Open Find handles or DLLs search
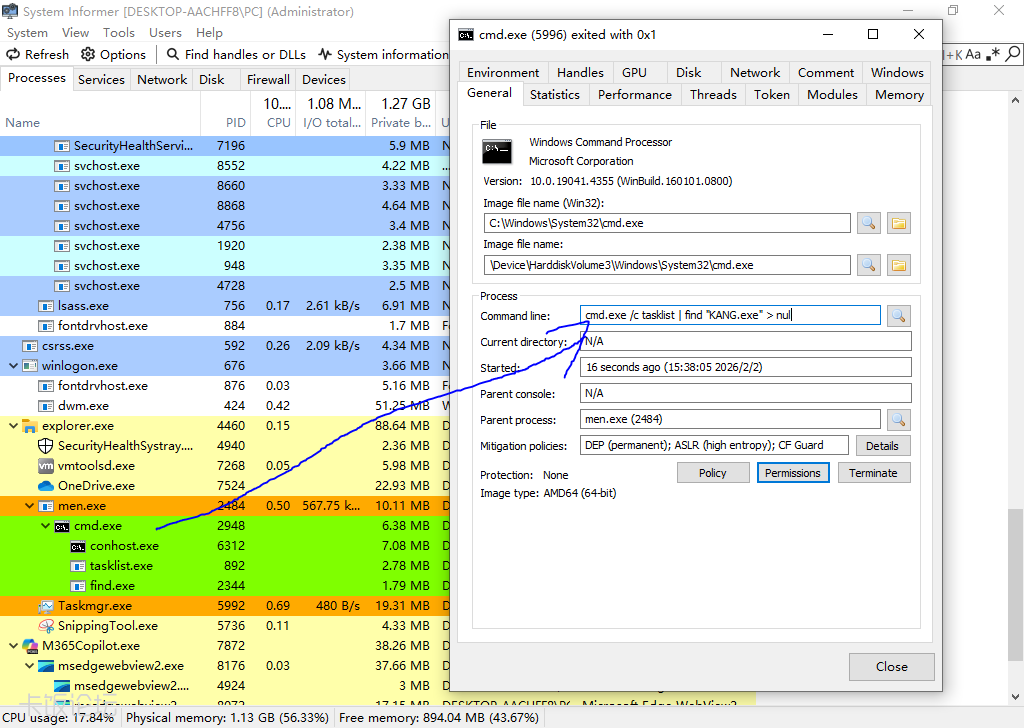Viewport: 1024px width, 728px height. coord(173,54)
